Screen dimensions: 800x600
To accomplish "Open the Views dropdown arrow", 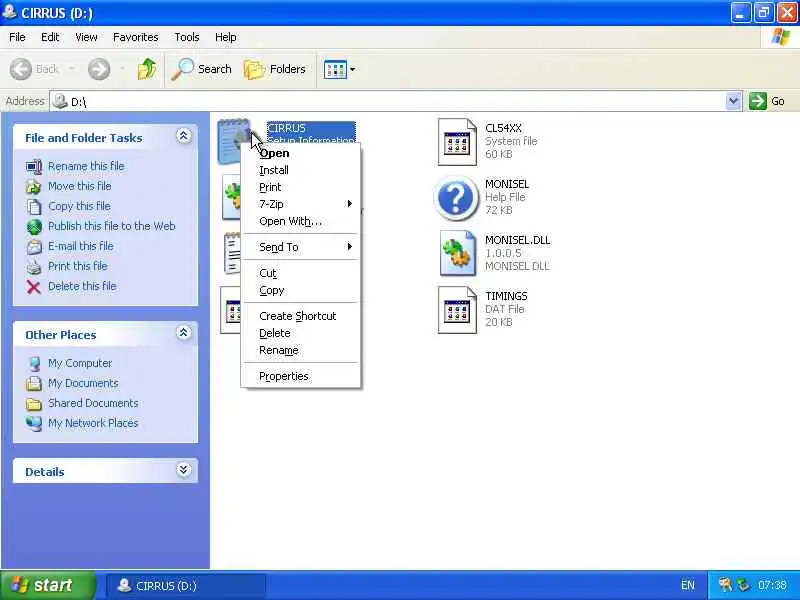I will pos(353,69).
